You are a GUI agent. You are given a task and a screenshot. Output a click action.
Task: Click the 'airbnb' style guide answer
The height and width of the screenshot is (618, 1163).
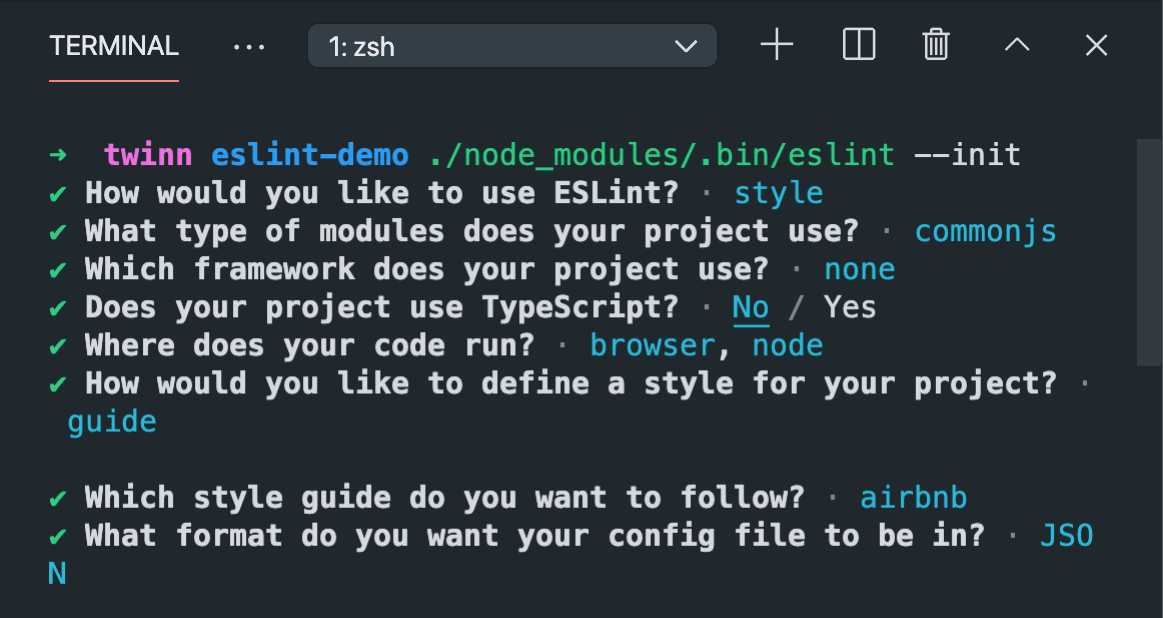coord(914,498)
